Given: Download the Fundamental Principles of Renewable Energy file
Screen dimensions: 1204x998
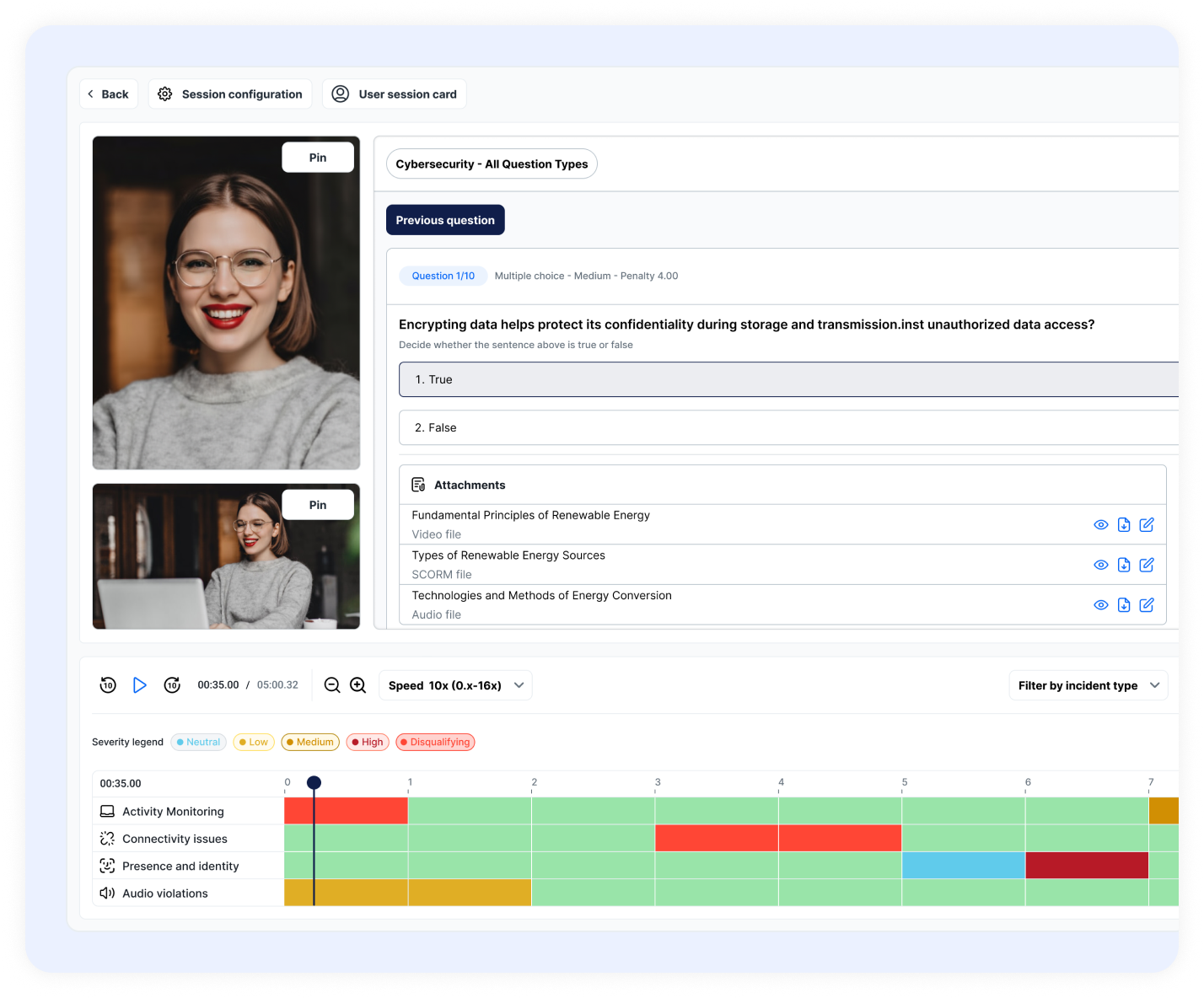Looking at the screenshot, I should [1124, 525].
